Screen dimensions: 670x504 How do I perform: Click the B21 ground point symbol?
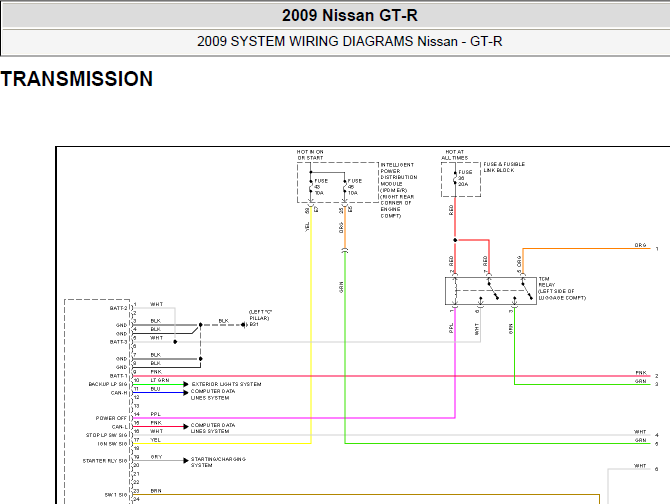click(x=244, y=325)
